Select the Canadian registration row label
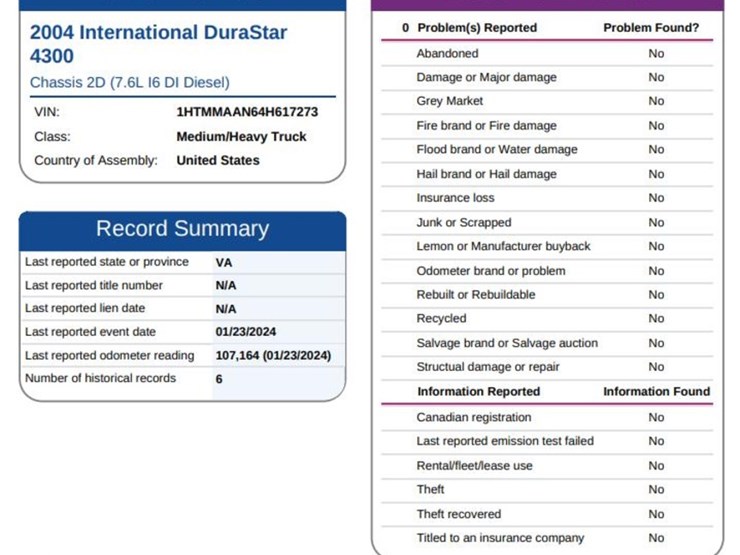Screen dimensions: 740x555 tap(473, 417)
